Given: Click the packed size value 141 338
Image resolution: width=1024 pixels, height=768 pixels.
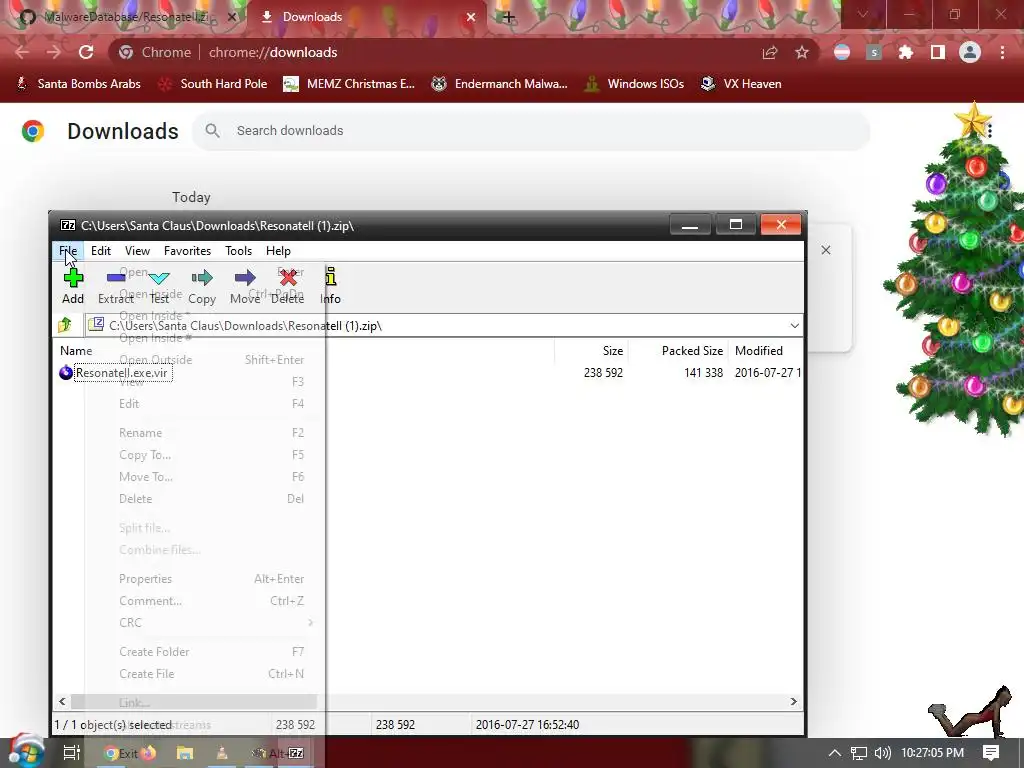Looking at the screenshot, I should 703,373.
